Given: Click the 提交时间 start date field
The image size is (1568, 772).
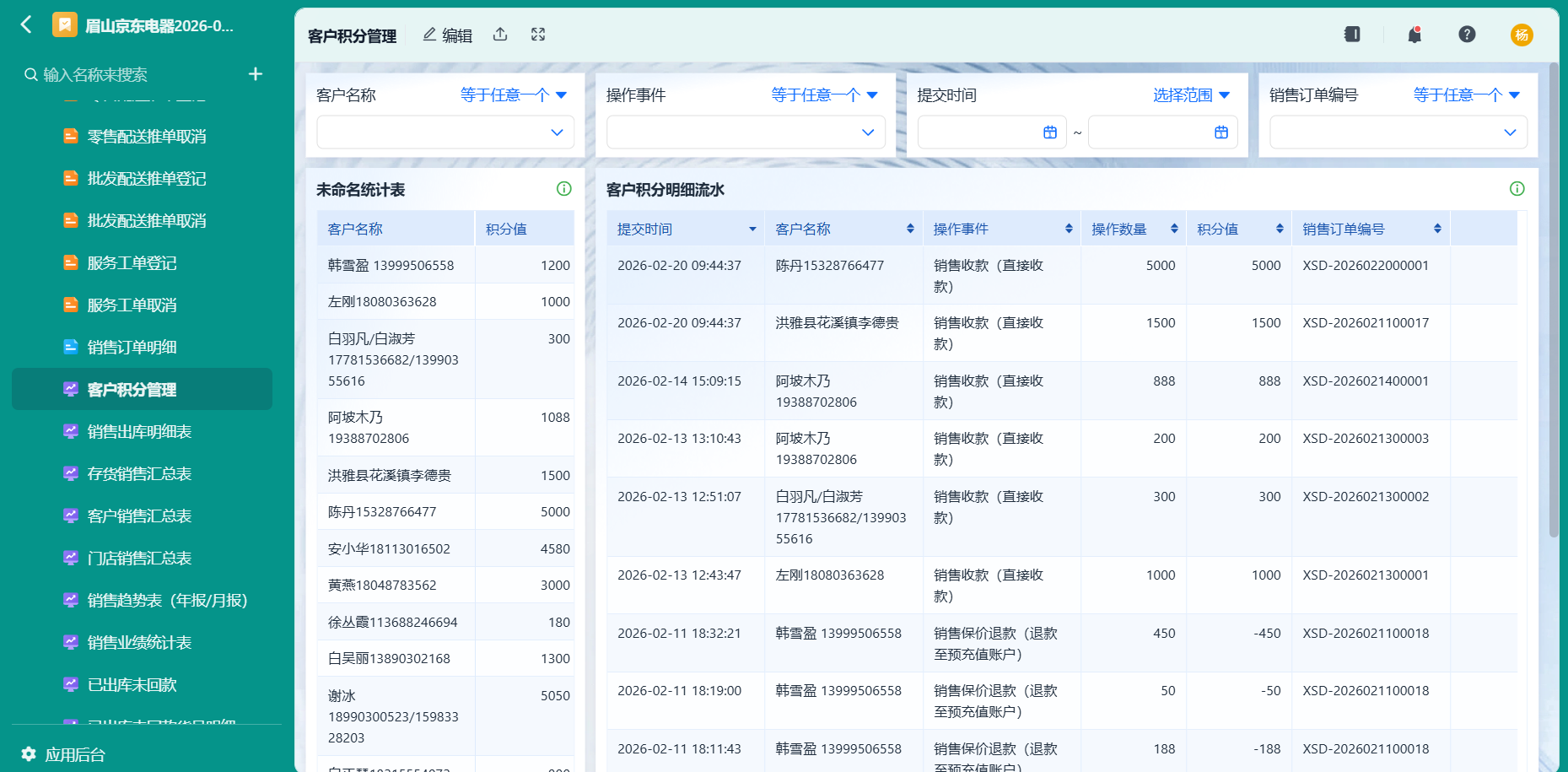Looking at the screenshot, I should (992, 132).
